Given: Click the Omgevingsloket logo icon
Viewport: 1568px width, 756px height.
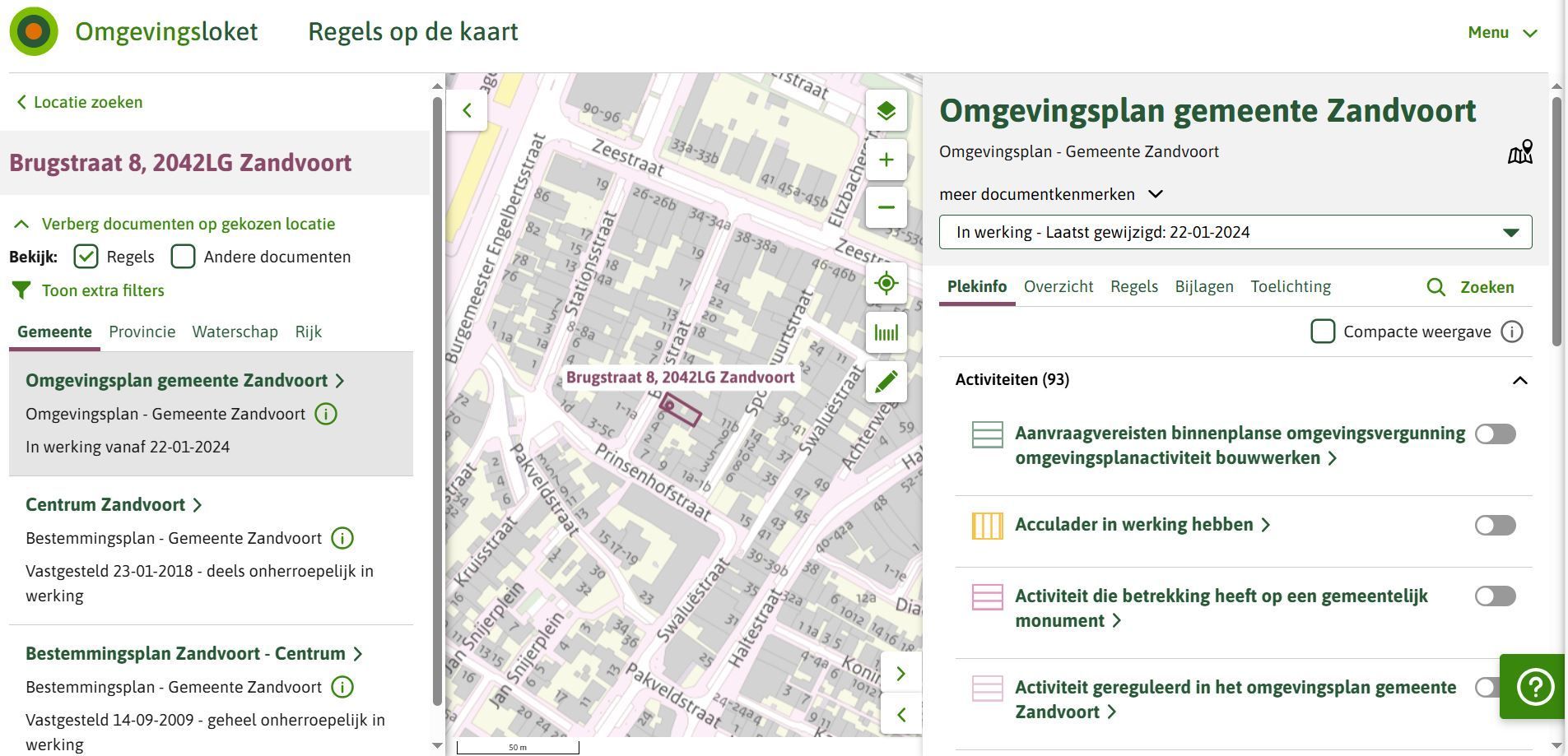Looking at the screenshot, I should coord(34,31).
